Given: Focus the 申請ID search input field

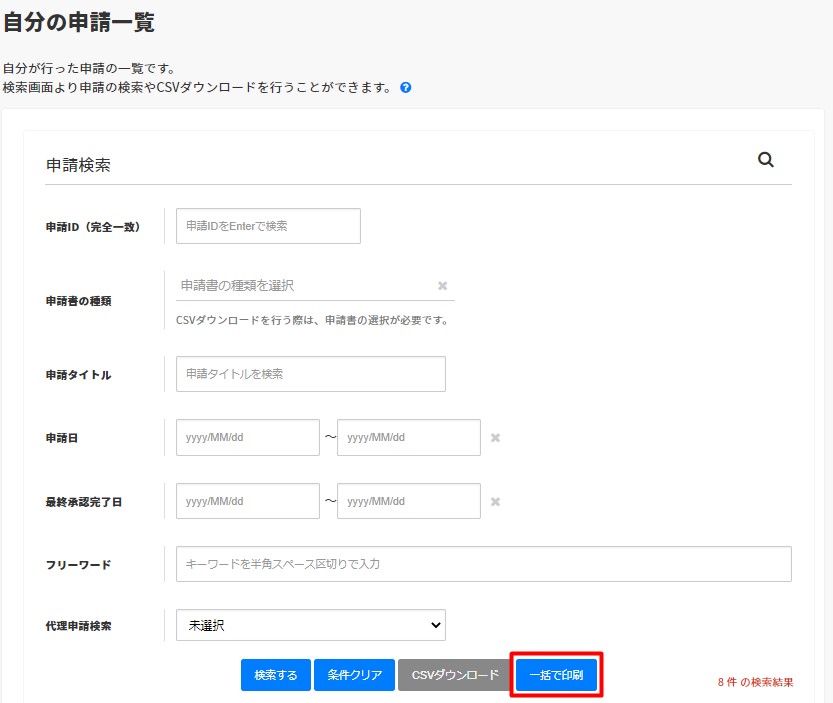Looking at the screenshot, I should [x=268, y=226].
